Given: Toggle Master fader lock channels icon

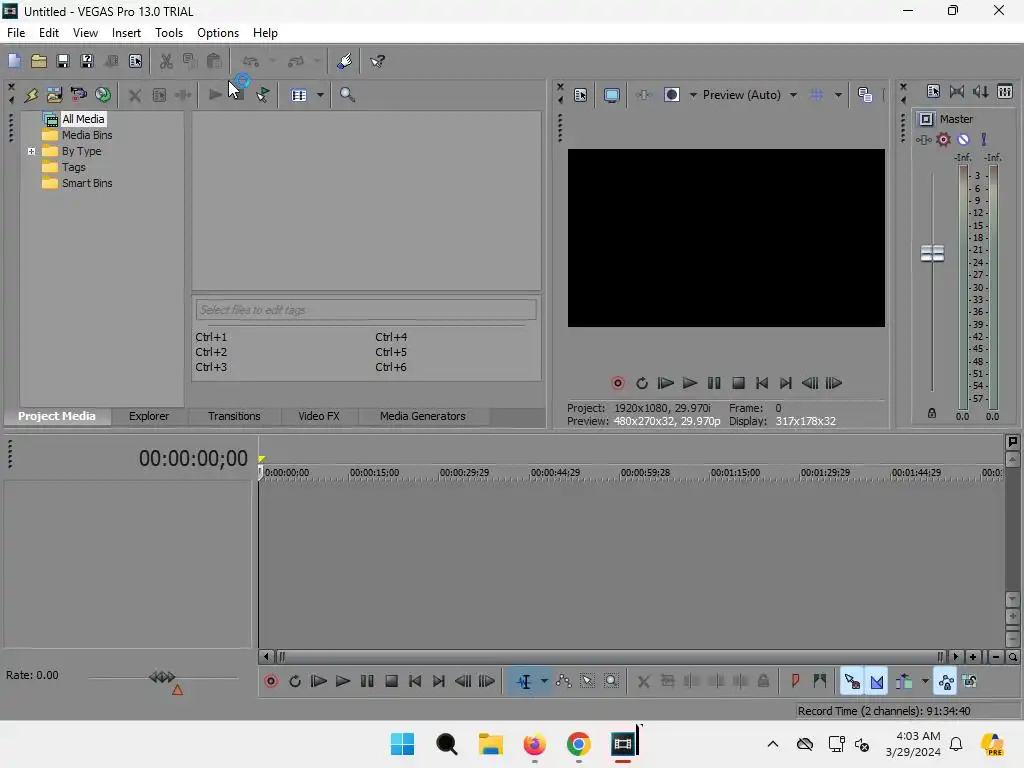Looking at the screenshot, I should [932, 413].
